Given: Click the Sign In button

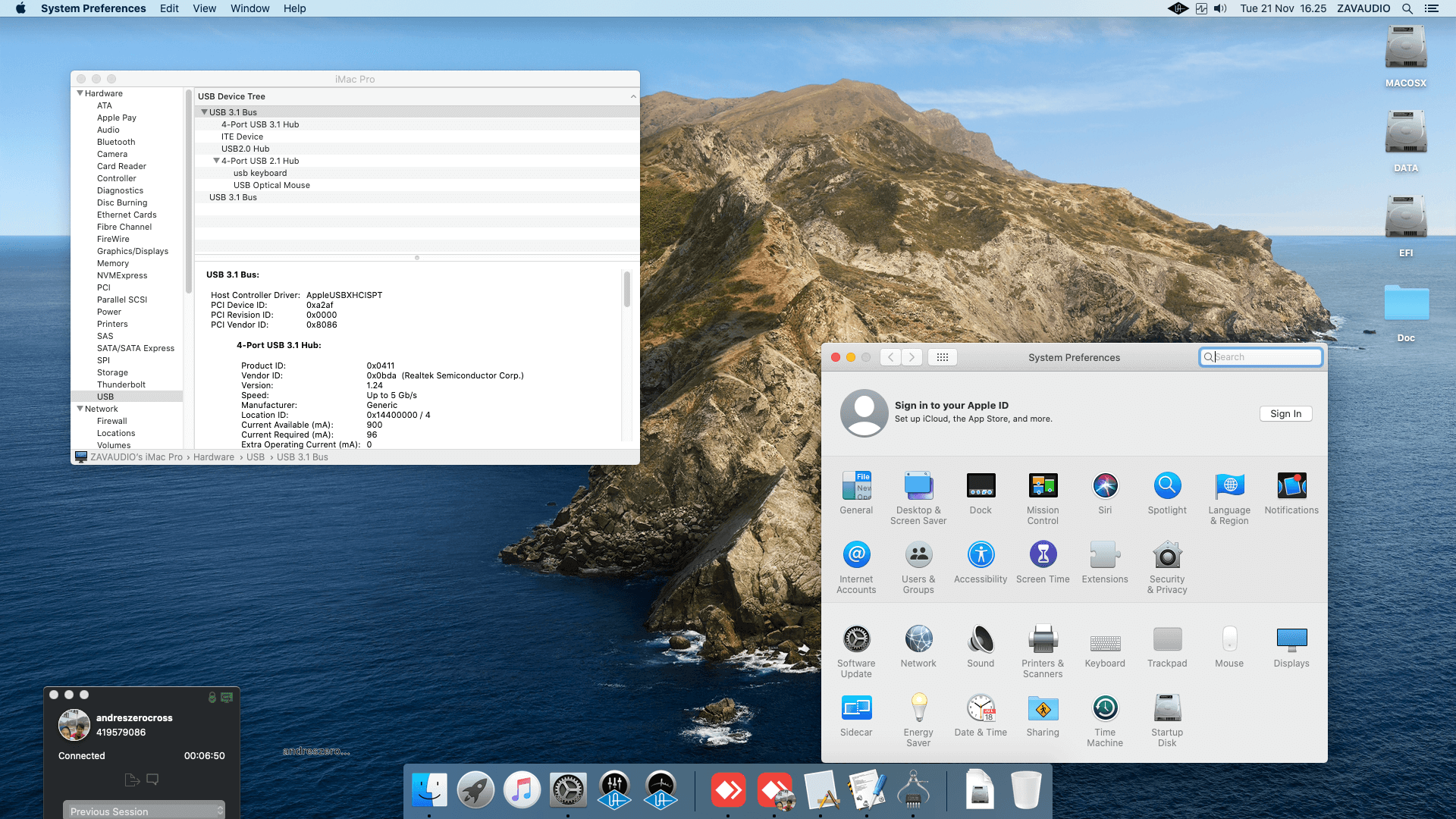Looking at the screenshot, I should coord(1285,413).
